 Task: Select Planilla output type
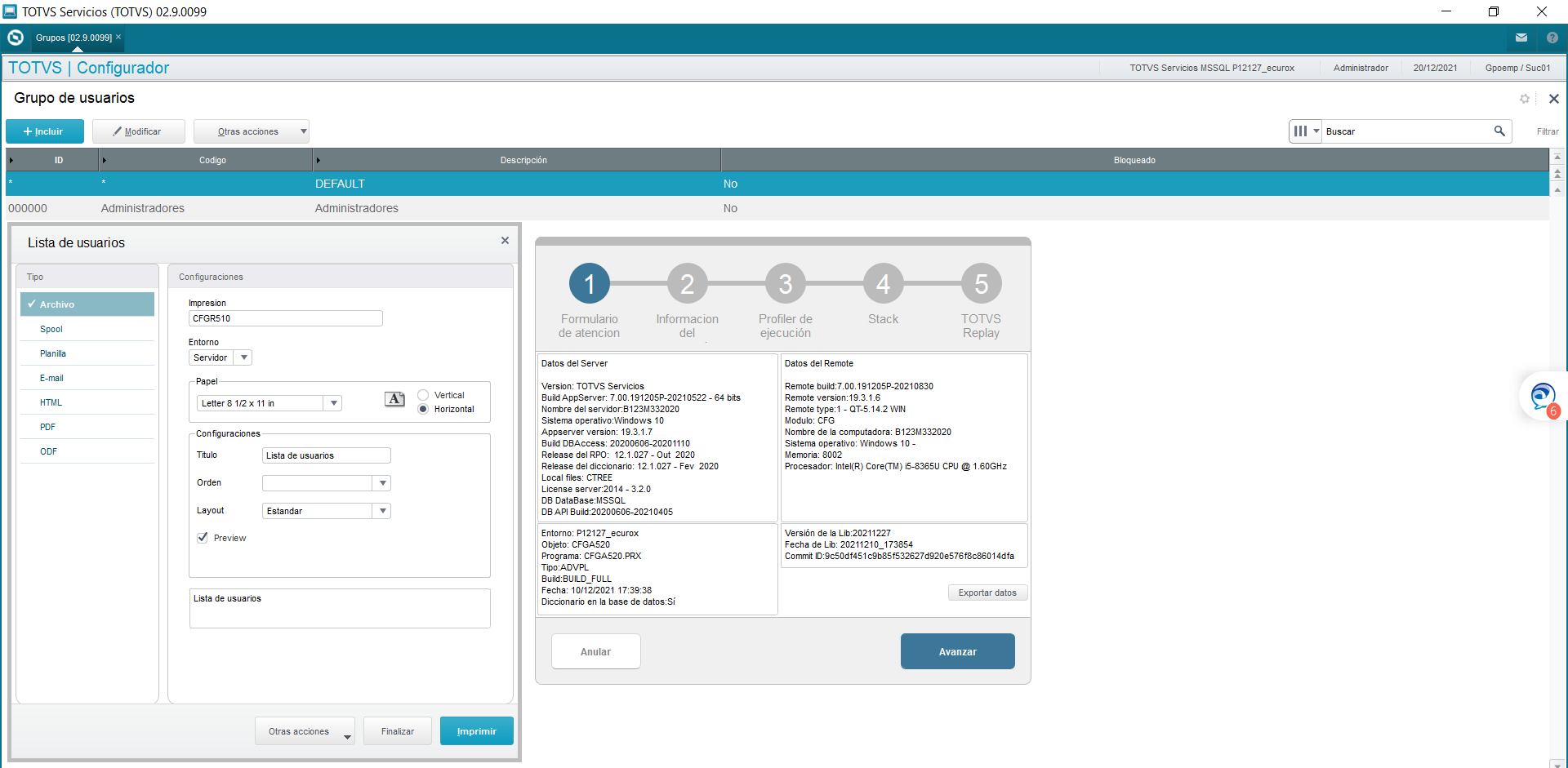pos(87,353)
